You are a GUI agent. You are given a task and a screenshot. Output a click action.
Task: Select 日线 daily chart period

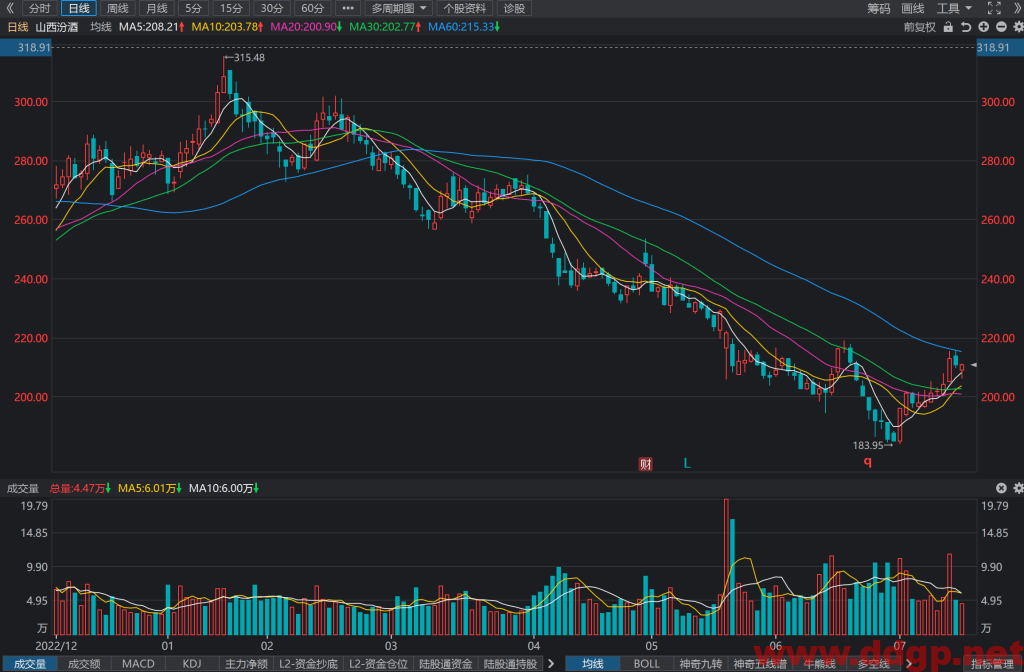coord(79,8)
